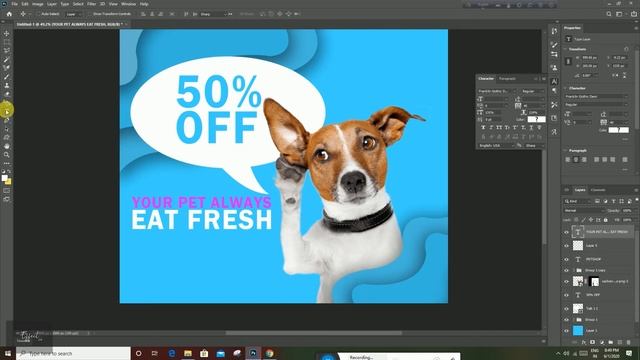Open language English USA dropdown
The height and width of the screenshot is (360, 640).
pos(496,145)
